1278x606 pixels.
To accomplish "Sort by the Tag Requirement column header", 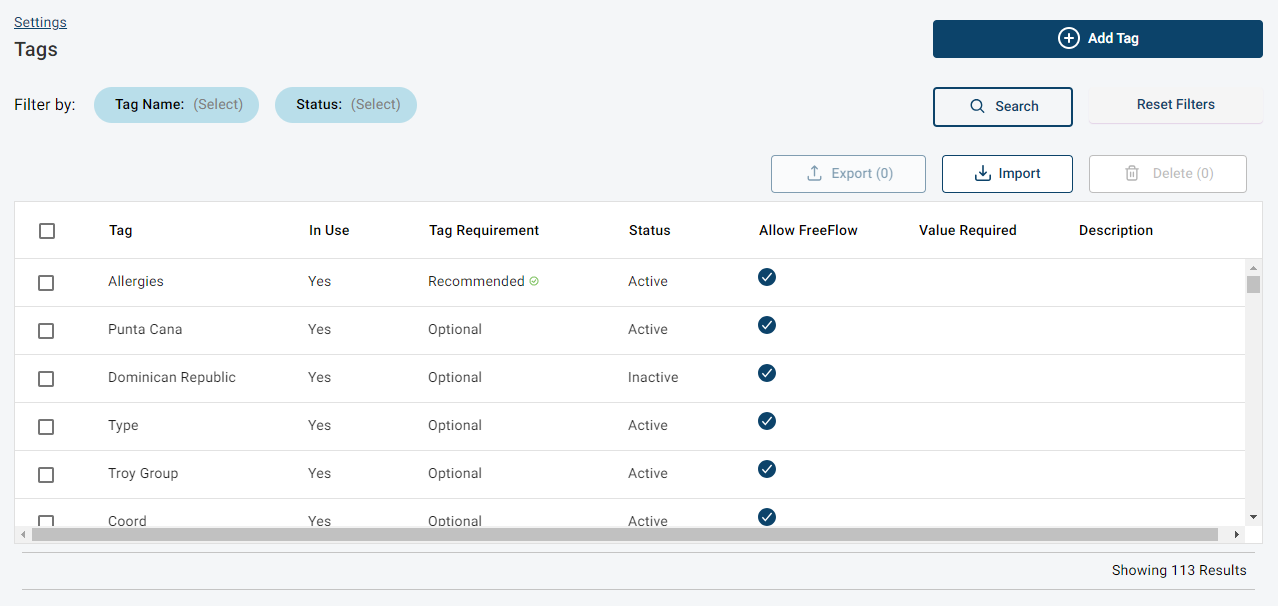I will [484, 231].
